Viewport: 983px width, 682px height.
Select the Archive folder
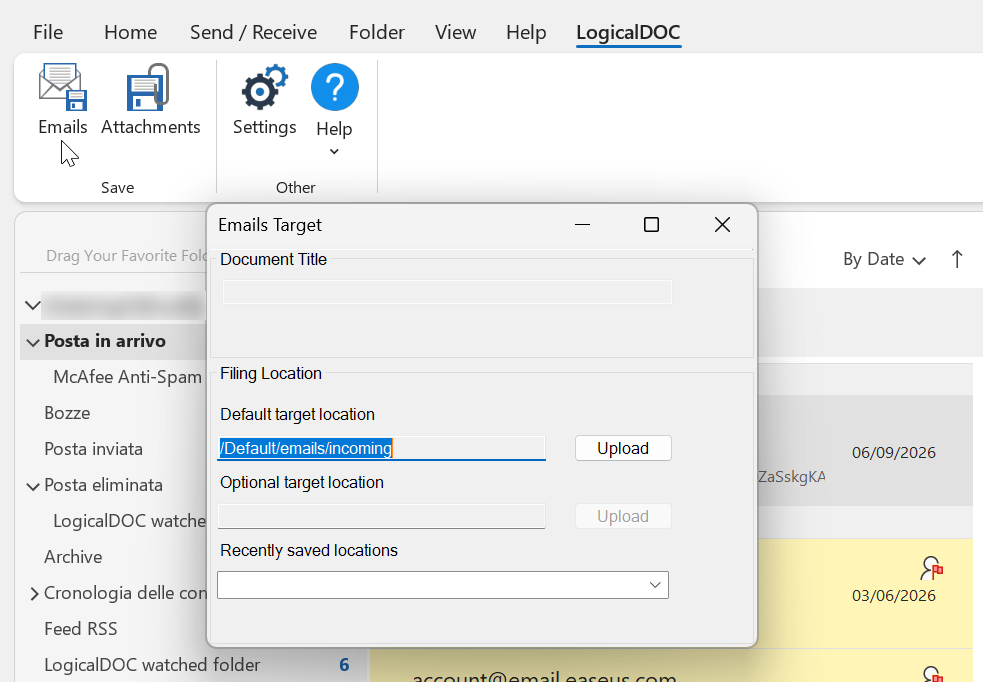pos(73,557)
